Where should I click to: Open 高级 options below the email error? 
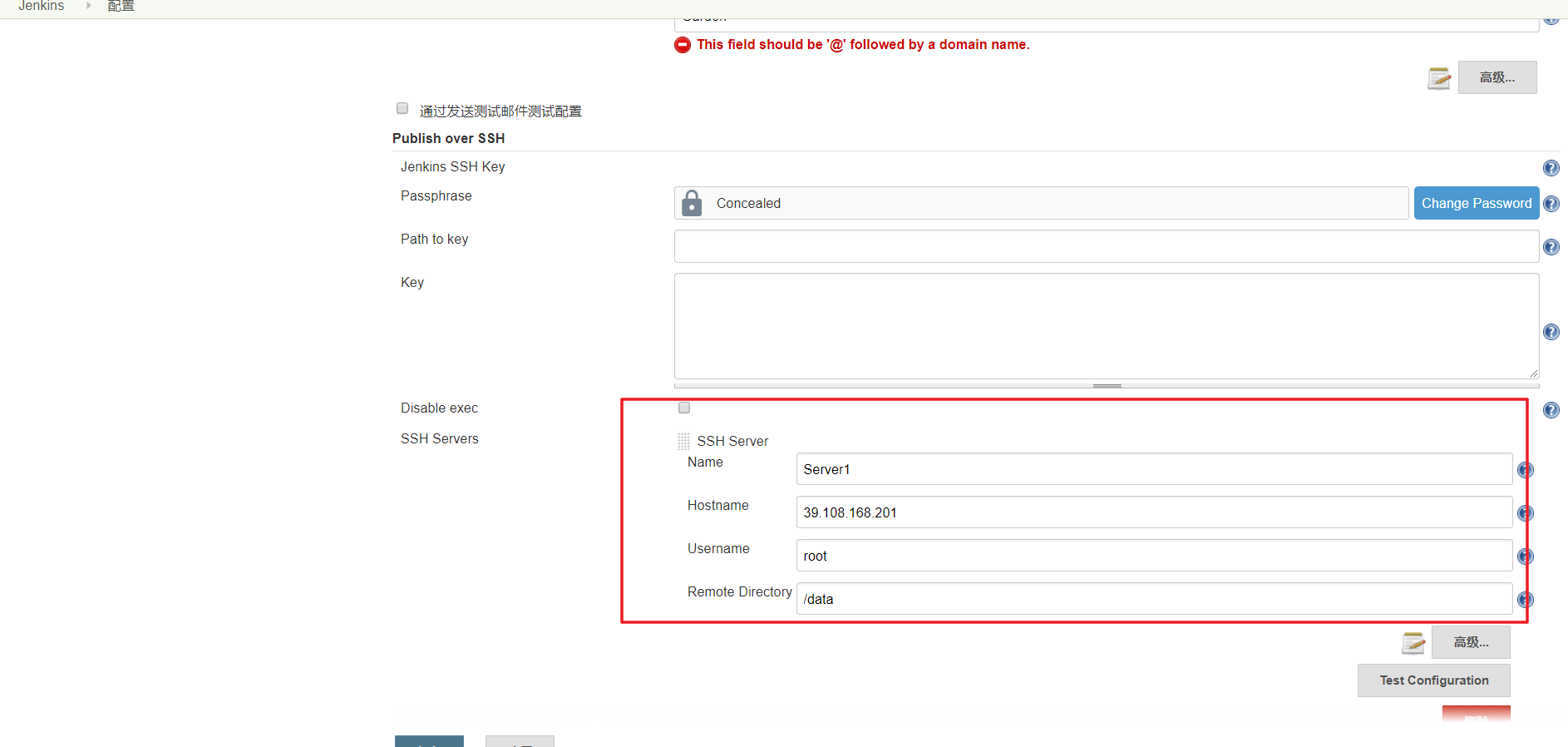point(1497,77)
